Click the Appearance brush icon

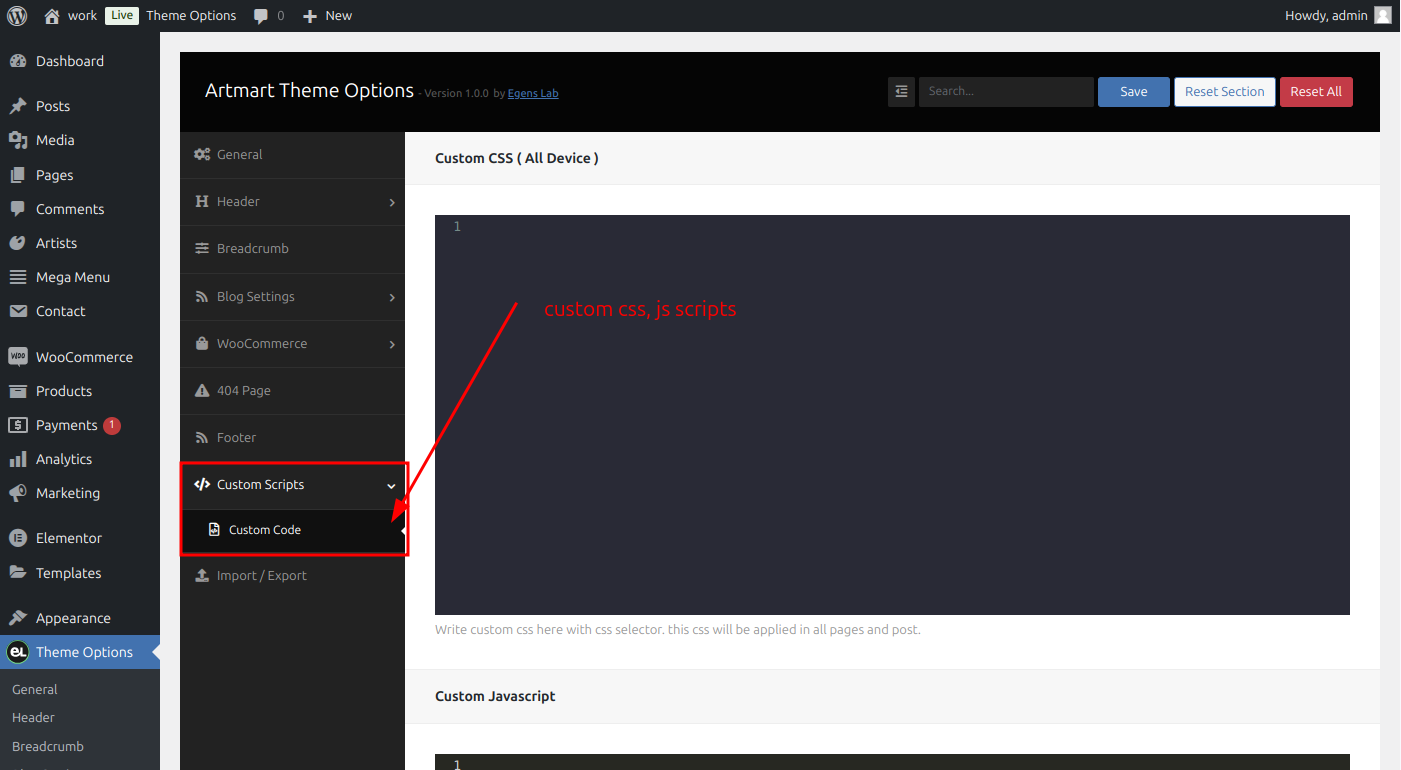(x=18, y=618)
